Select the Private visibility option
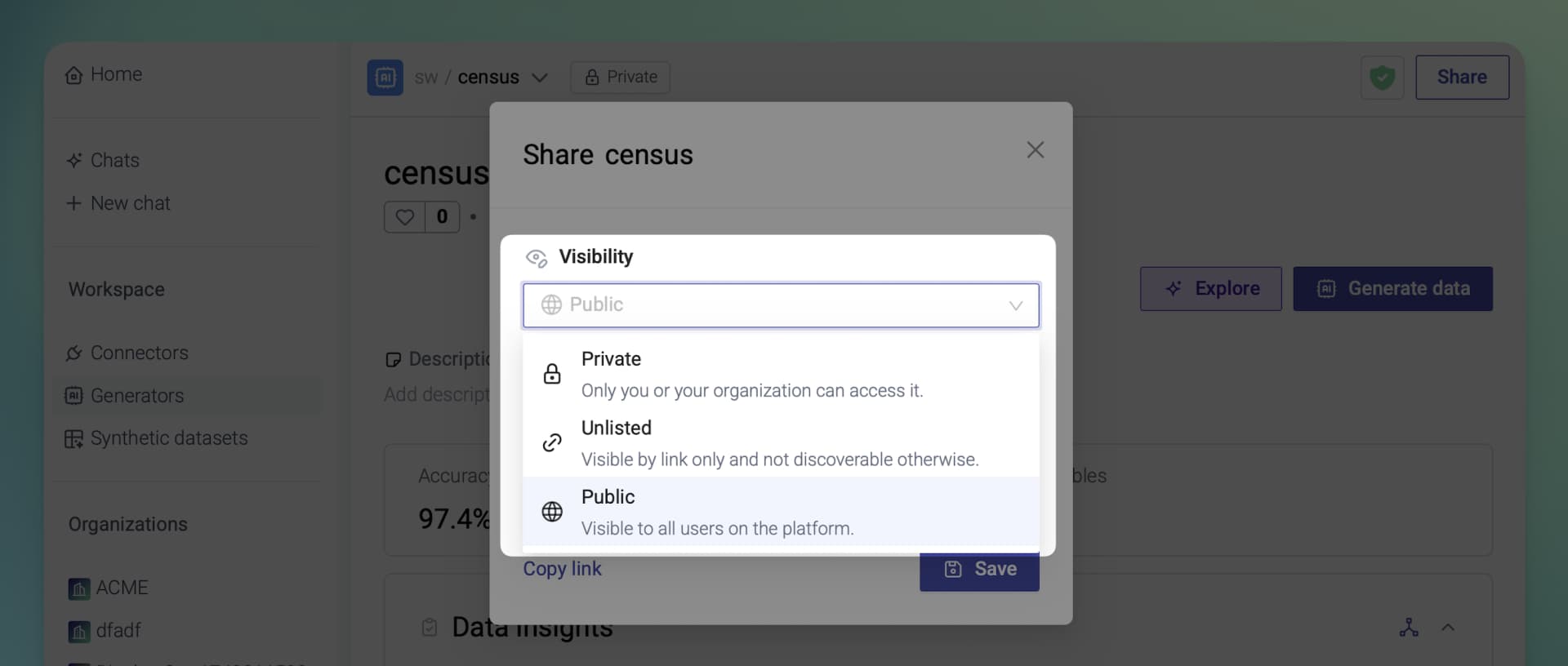1568x666 pixels. pos(781,374)
